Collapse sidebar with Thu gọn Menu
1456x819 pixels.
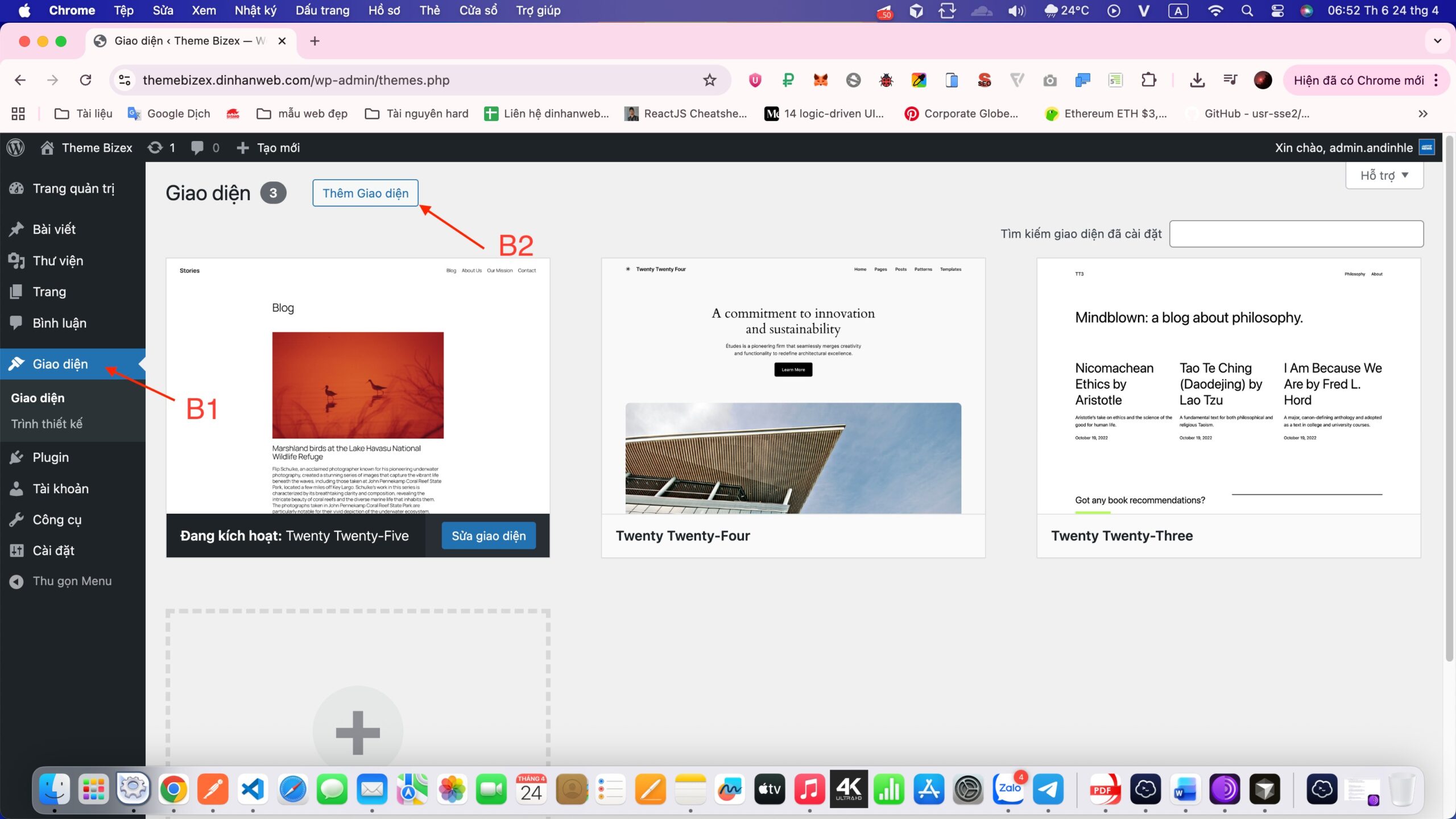pos(72,581)
